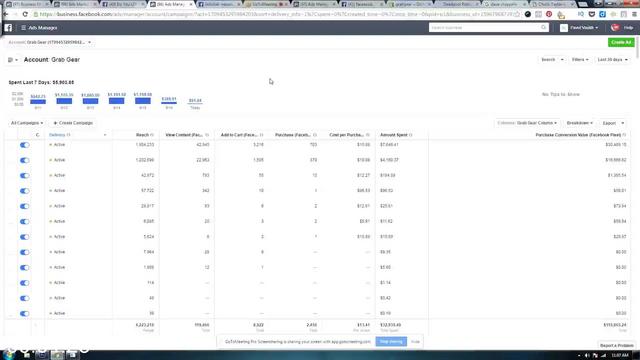Click the magnifier icon in business search

[x=543, y=27]
